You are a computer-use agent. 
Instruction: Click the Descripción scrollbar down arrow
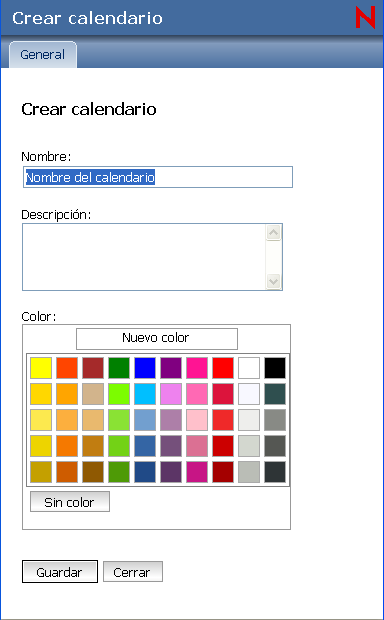[x=273, y=282]
